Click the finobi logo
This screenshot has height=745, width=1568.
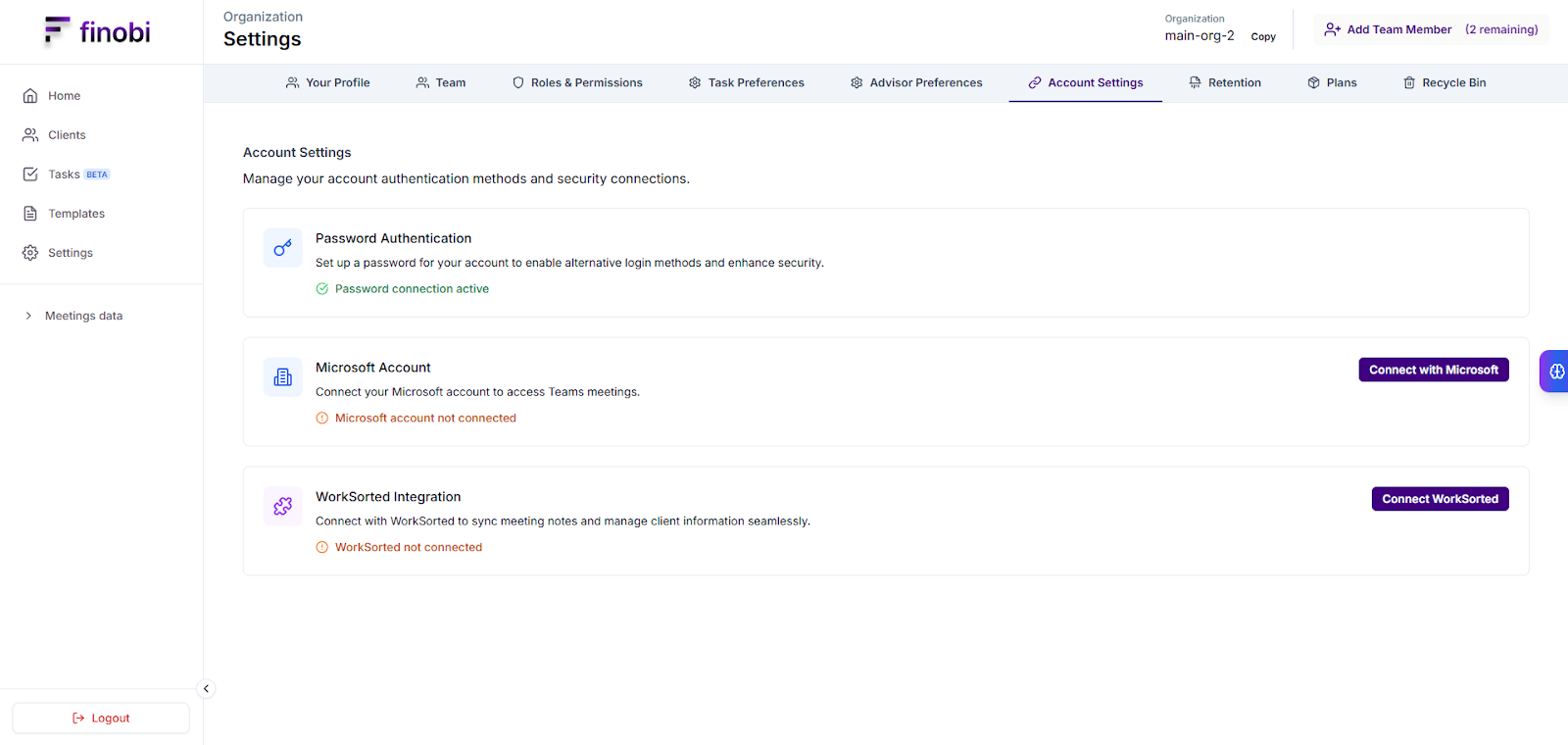tap(98, 31)
